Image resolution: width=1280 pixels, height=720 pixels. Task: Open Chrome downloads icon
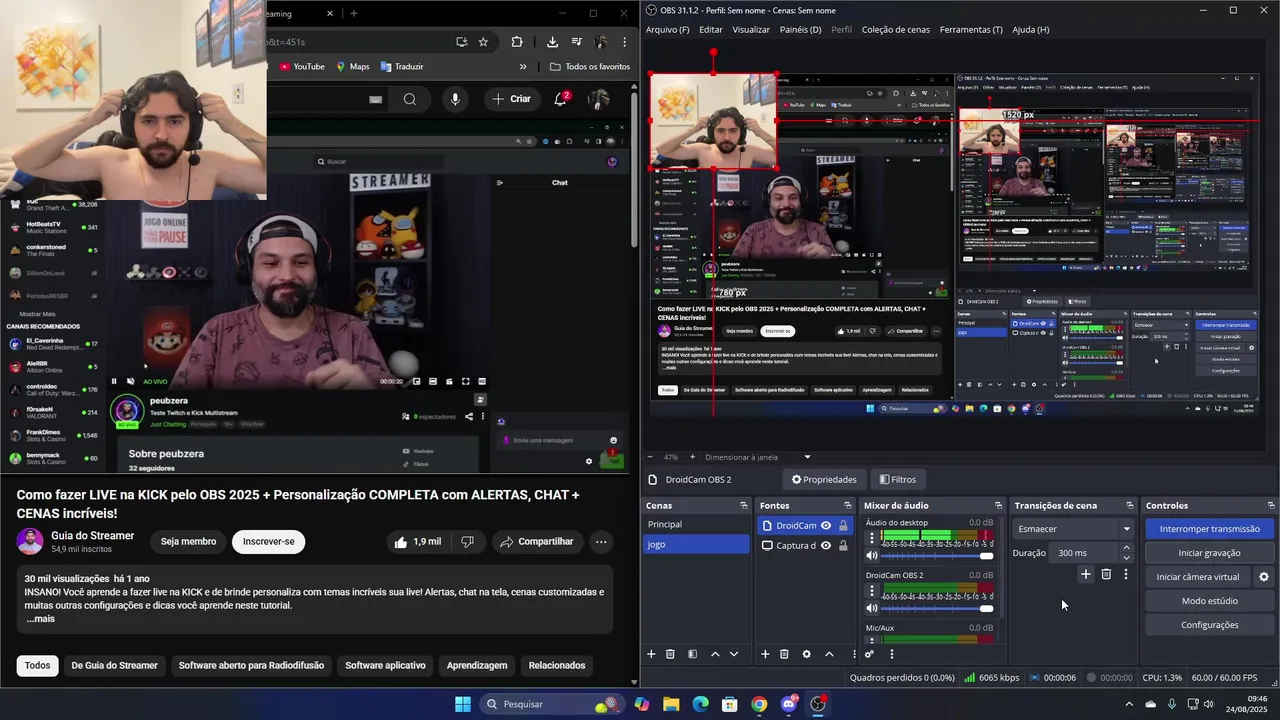tap(552, 42)
